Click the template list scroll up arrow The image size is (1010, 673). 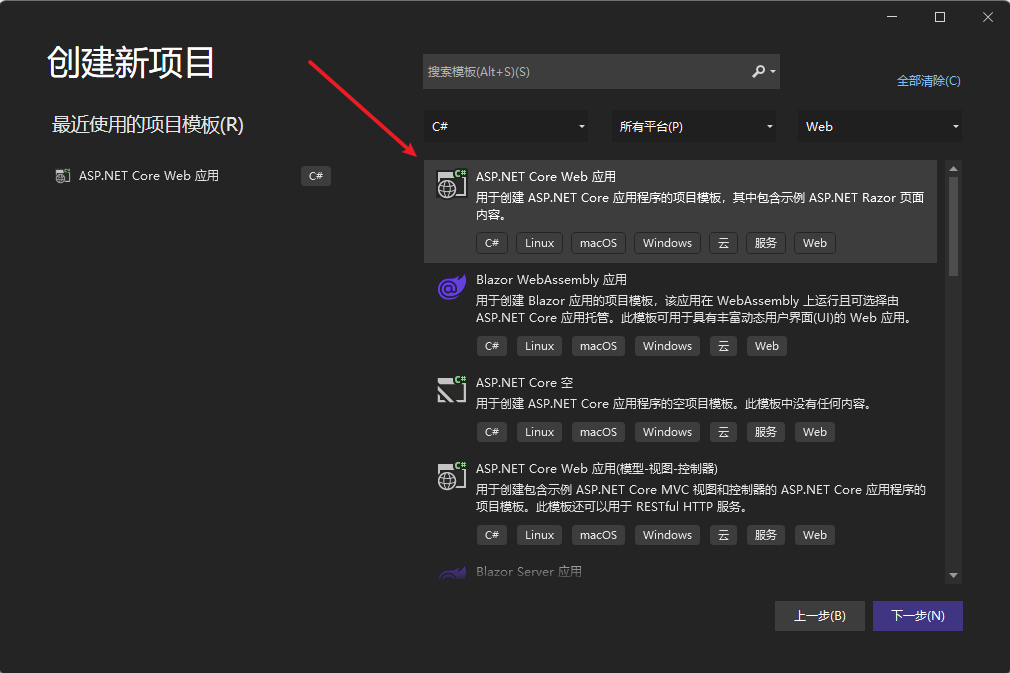(953, 169)
